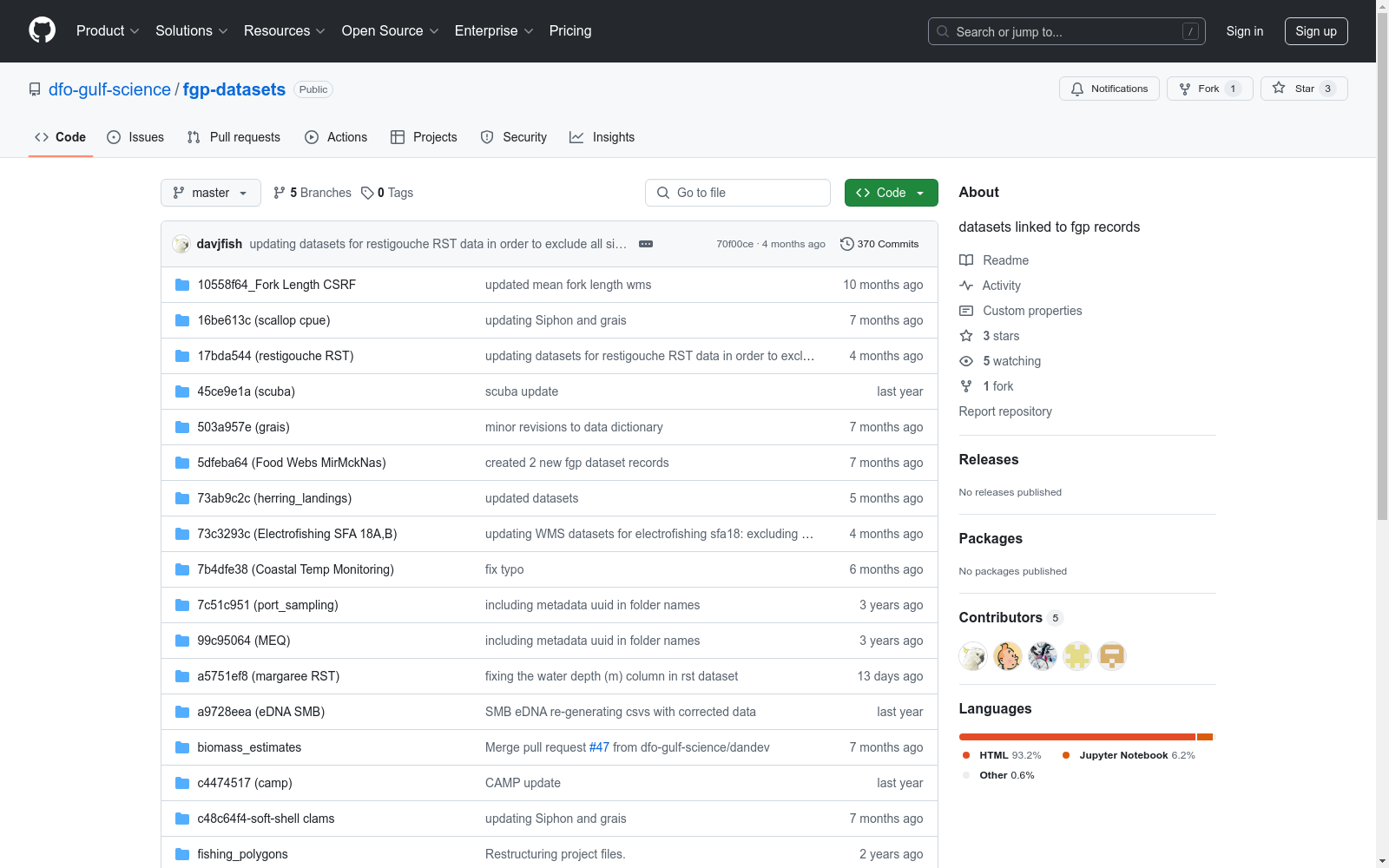Expand the Enterprise menu
Viewport: 1389px width, 868px height.
[494, 31]
